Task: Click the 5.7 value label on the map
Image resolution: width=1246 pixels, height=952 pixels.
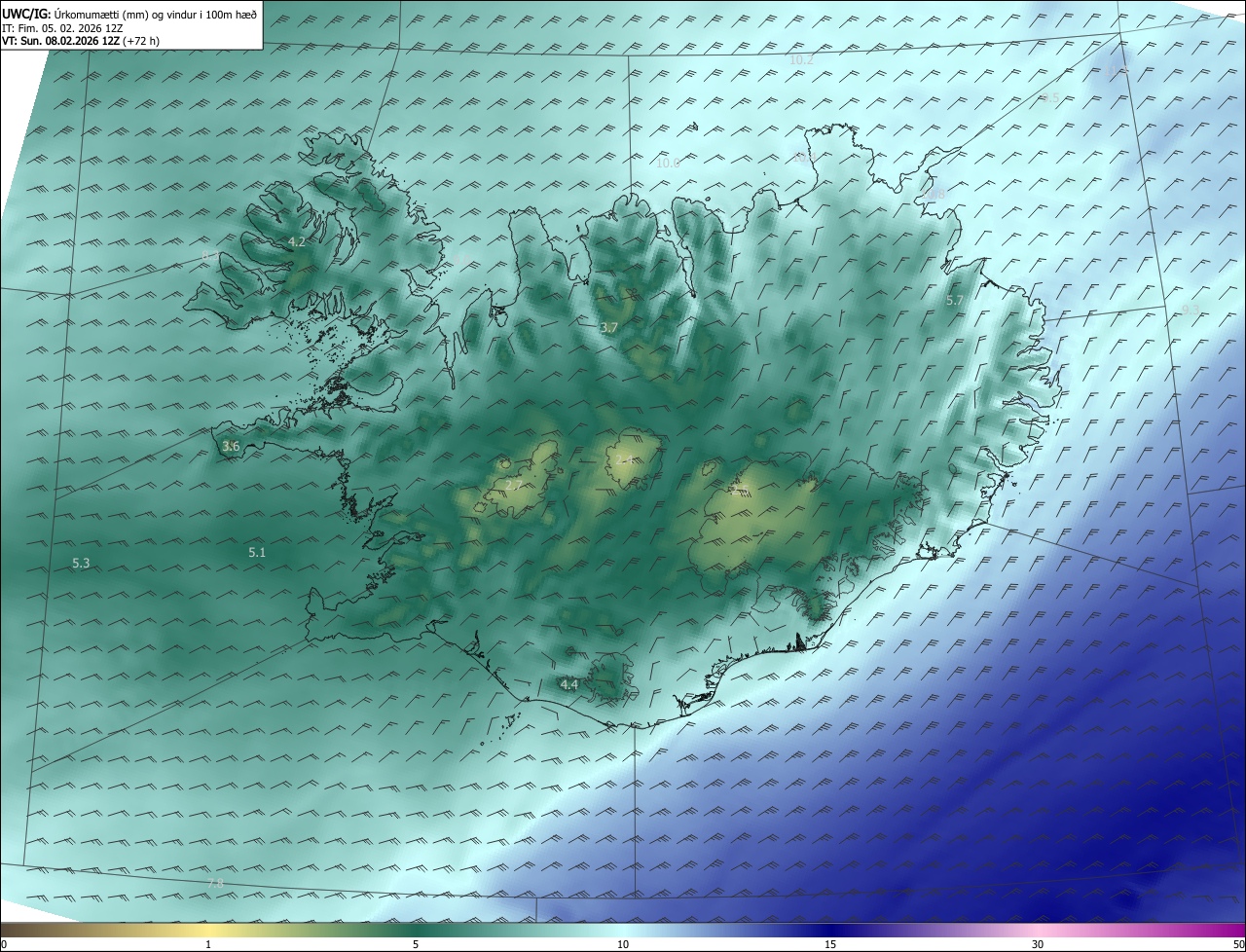Action: click(954, 301)
